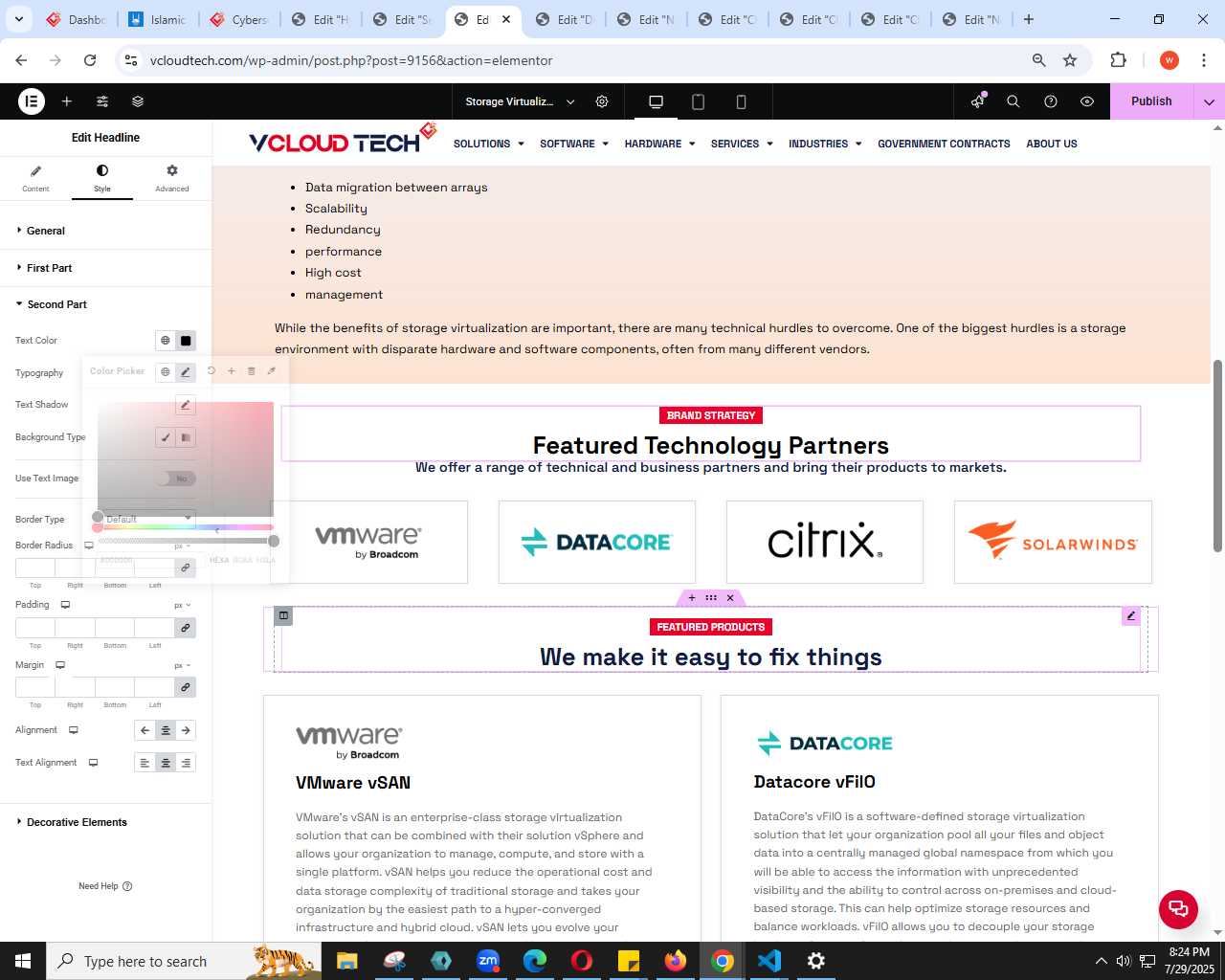Switch to Desktop responsive view

656,101
